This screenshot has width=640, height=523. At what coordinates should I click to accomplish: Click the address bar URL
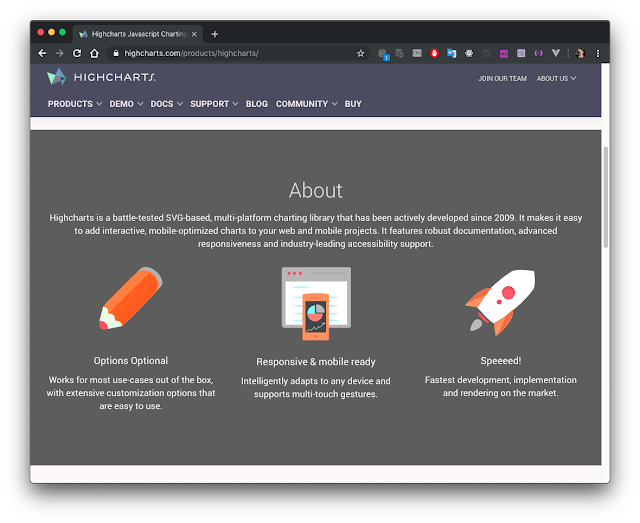click(x=191, y=53)
